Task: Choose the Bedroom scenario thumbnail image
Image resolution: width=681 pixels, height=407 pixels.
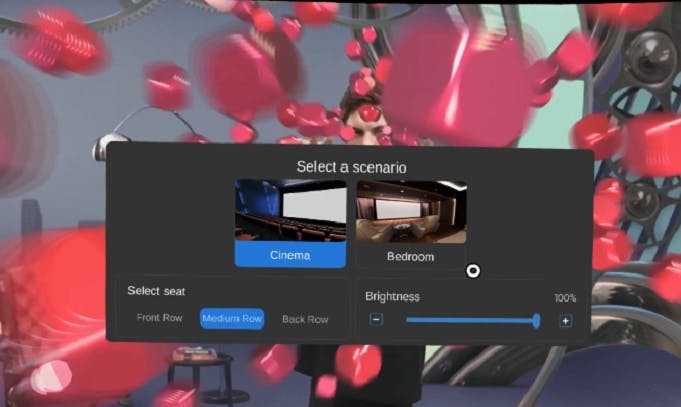Action: 411,211
